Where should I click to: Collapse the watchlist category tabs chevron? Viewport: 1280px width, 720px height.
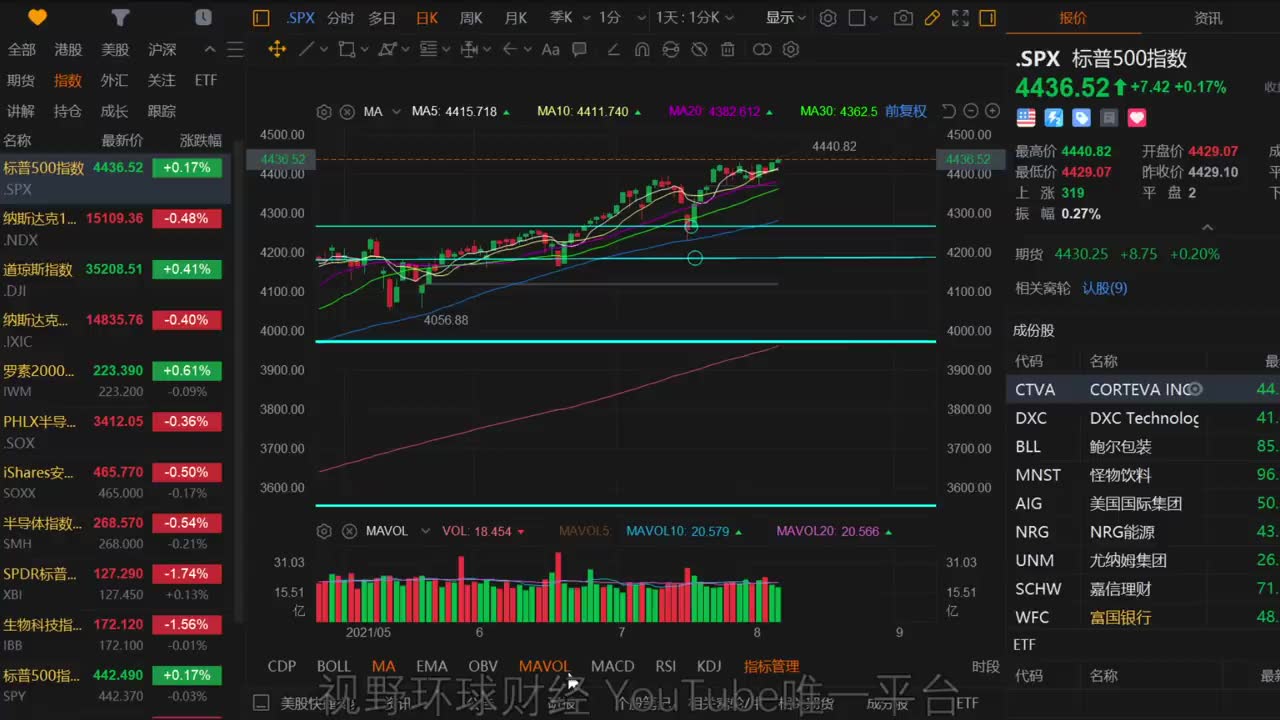210,50
